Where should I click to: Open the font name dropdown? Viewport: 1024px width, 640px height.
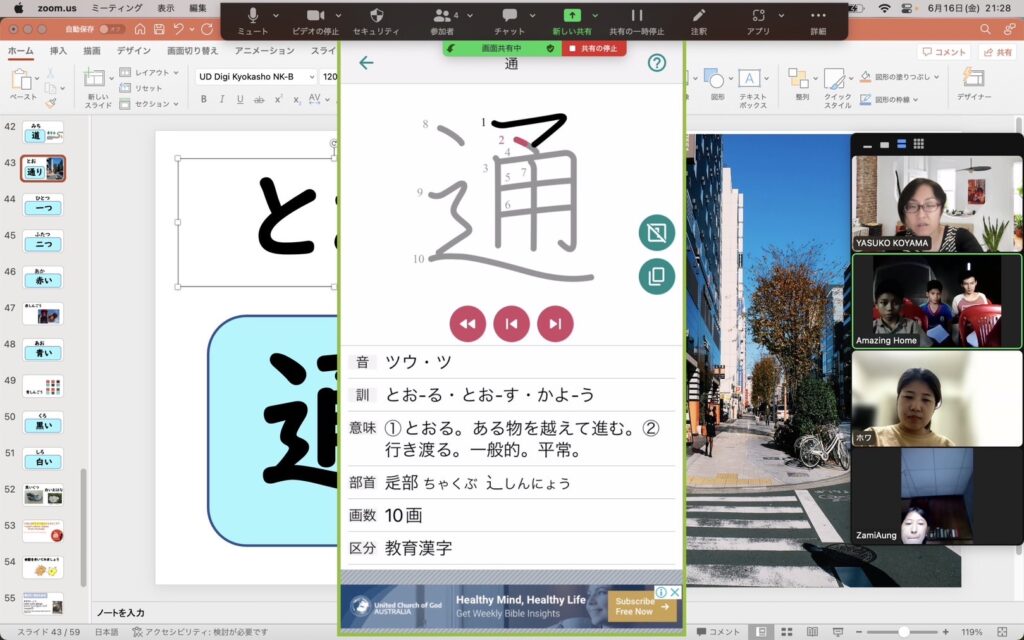pyautogui.click(x=312, y=77)
